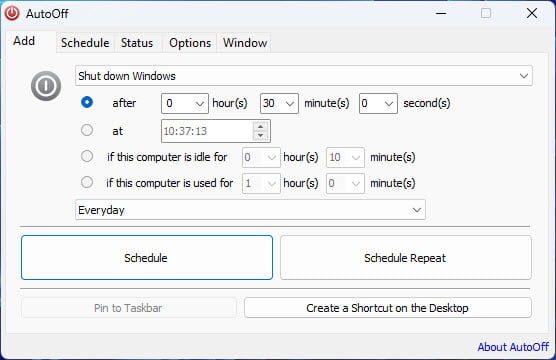The height and width of the screenshot is (360, 556).
Task: Open the after minute(s) dropdown showing 30
Action: pos(279,103)
